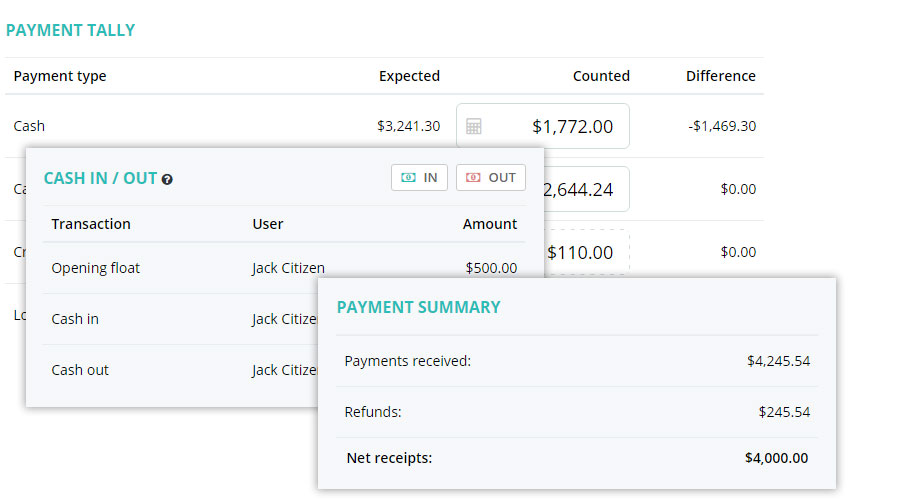Click the $1,772.00 cash counted input
Image resolution: width=914 pixels, height=500 pixels.
click(x=543, y=126)
